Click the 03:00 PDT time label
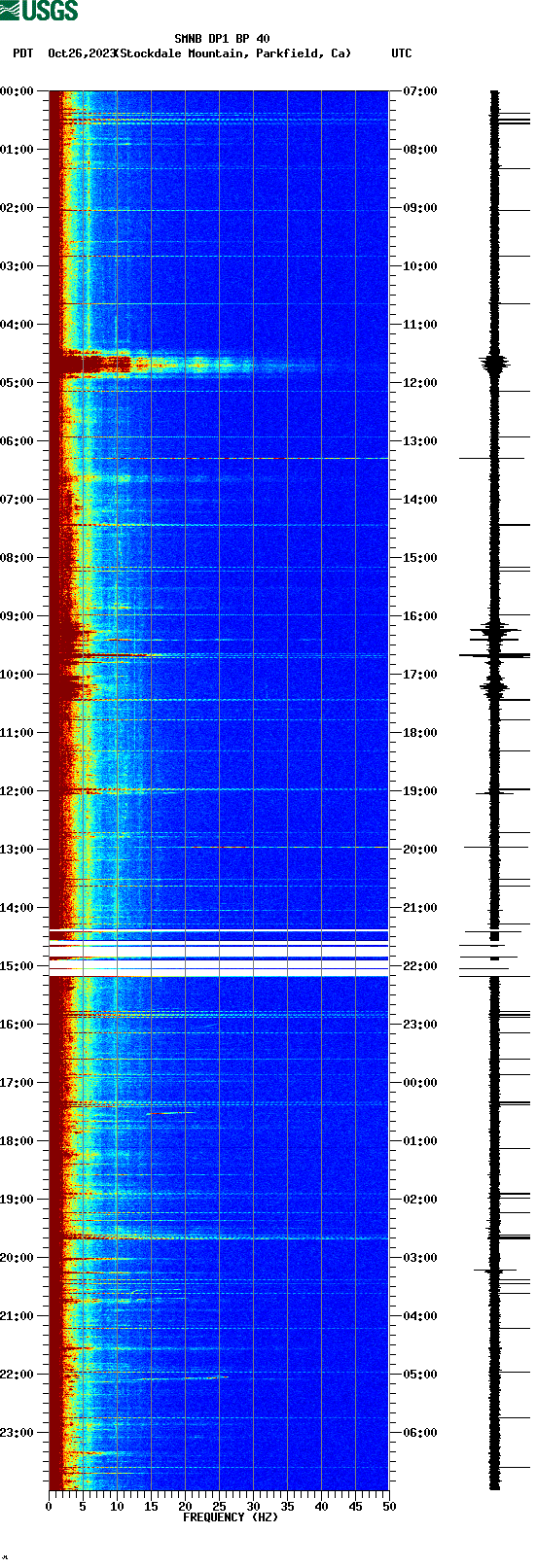Image resolution: width=537 pixels, height=1568 pixels. point(18,266)
